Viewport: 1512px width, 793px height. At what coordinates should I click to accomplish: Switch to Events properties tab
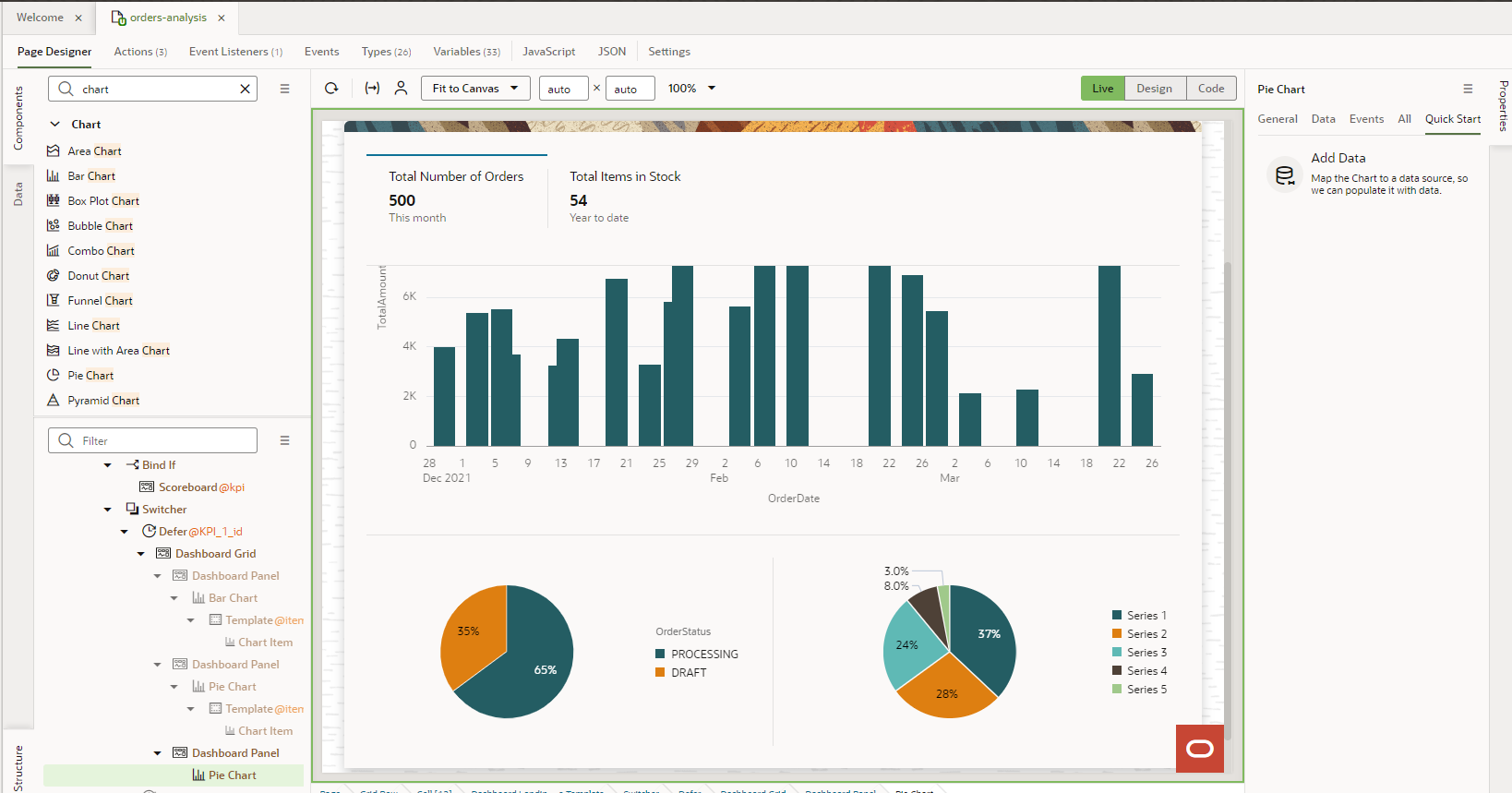1366,119
